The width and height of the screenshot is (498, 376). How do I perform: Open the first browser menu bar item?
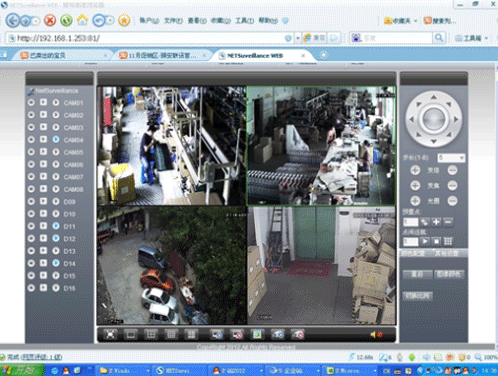[x=149, y=21]
